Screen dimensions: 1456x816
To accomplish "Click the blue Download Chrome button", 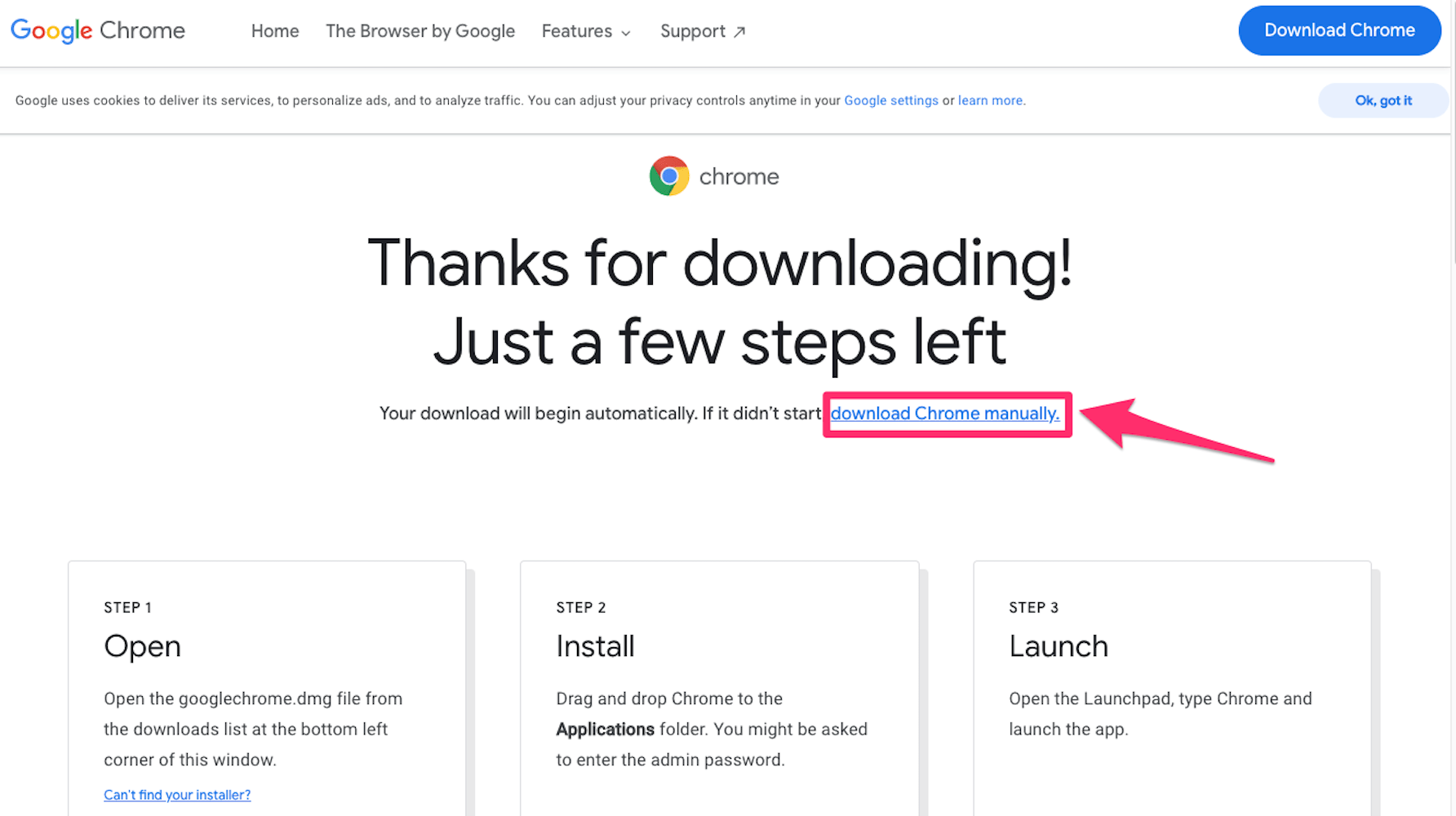I will [x=1339, y=30].
